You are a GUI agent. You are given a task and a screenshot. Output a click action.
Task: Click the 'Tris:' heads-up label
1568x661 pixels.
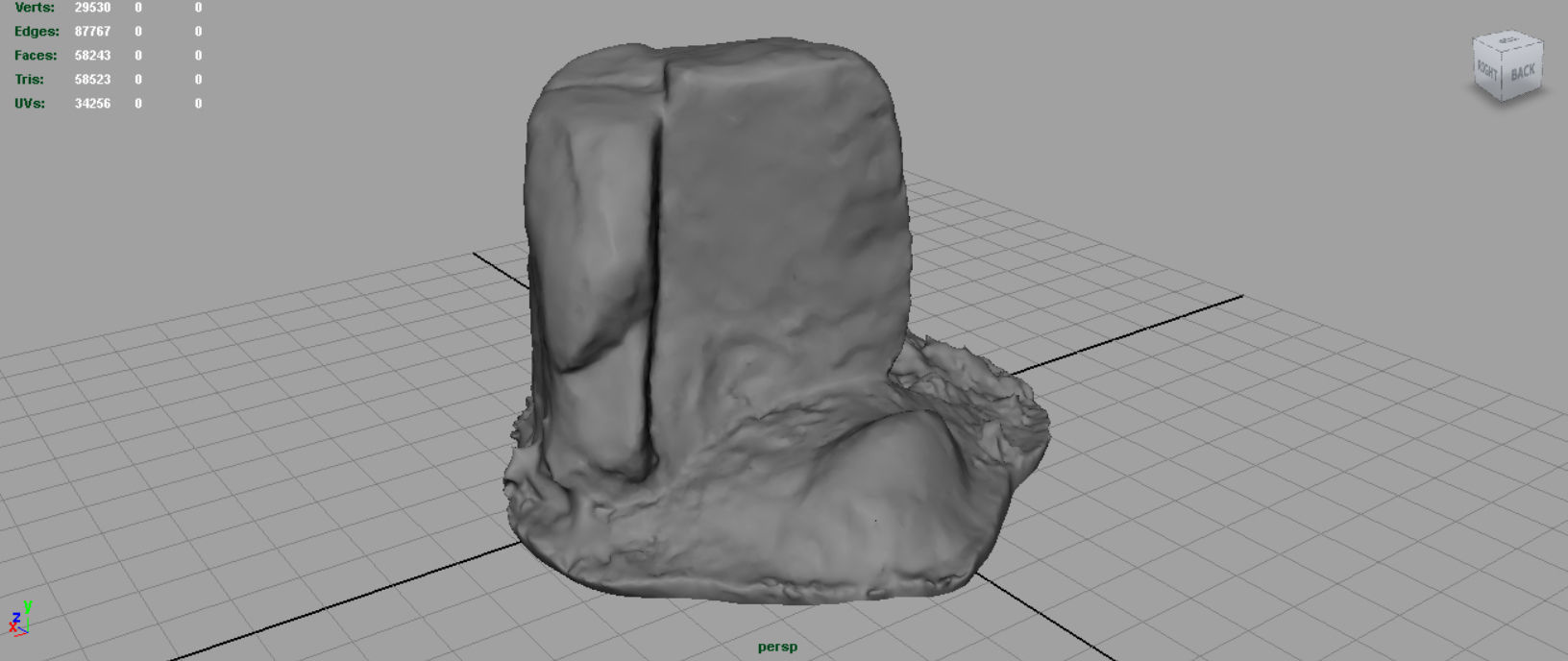(x=29, y=80)
